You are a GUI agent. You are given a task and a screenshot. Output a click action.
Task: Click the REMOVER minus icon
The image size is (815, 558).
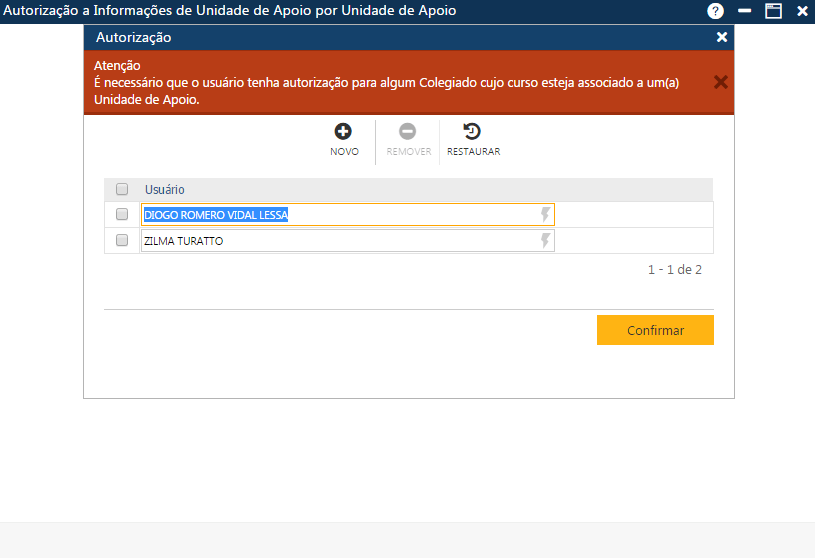(x=408, y=132)
